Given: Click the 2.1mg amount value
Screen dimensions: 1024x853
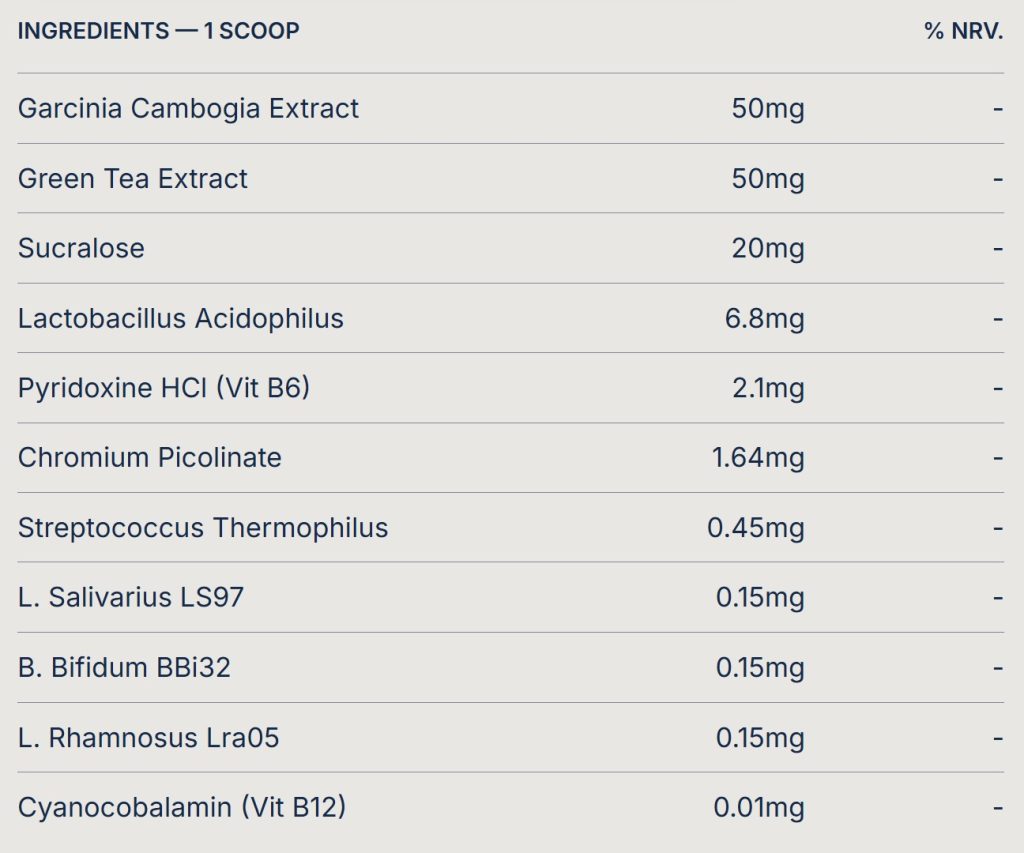Looking at the screenshot, I should pos(768,388).
